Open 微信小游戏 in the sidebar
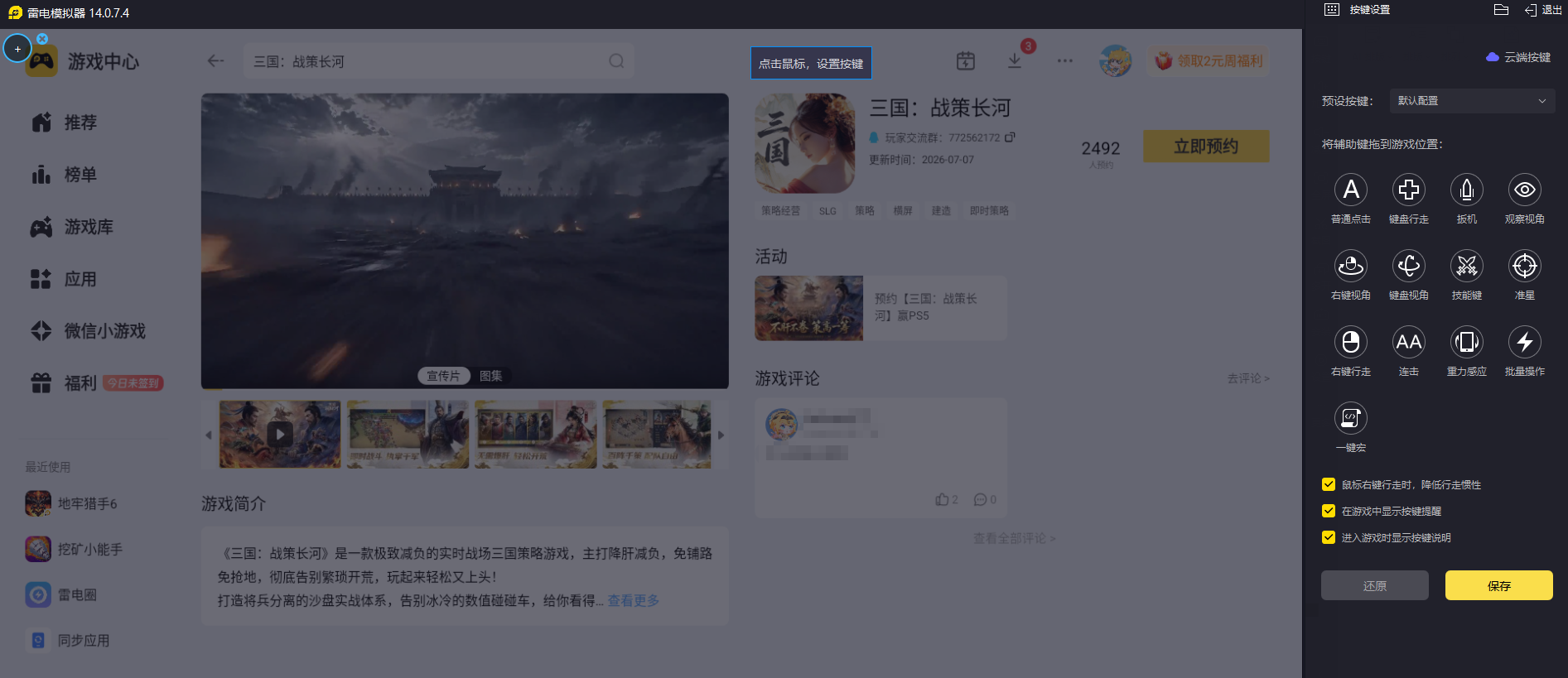Image resolution: width=1568 pixels, height=678 pixels. pyautogui.click(x=89, y=331)
